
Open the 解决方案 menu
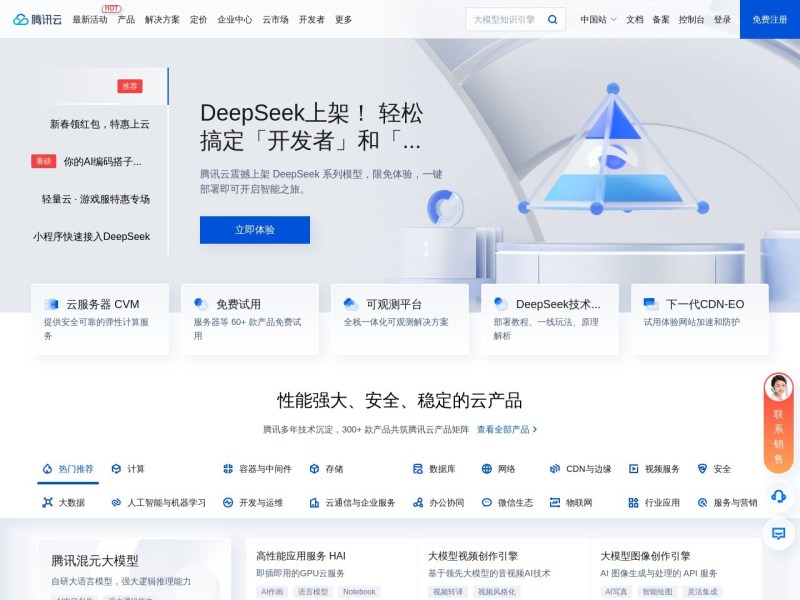[x=162, y=19]
